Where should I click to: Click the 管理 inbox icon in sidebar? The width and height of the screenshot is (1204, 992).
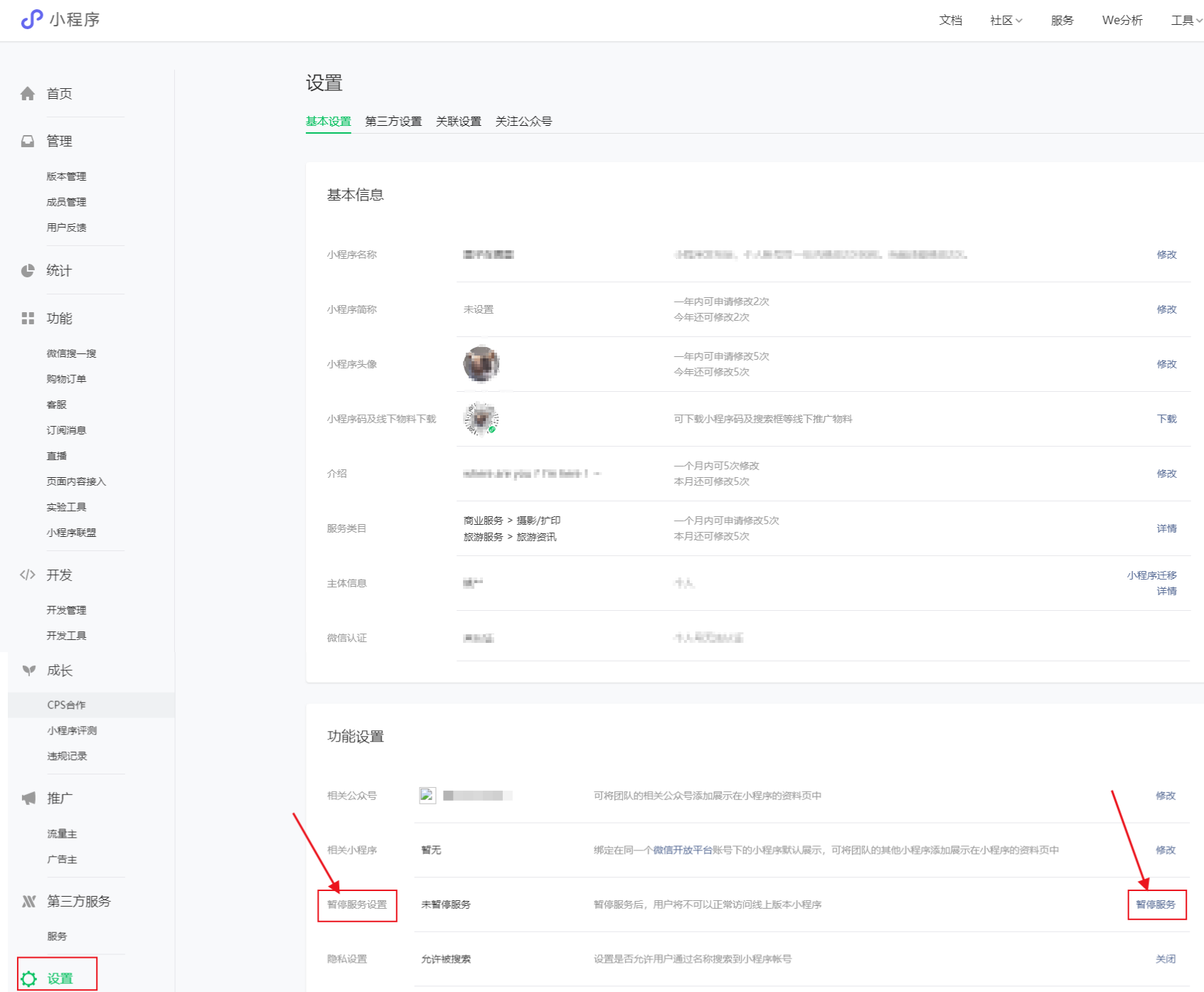(28, 142)
